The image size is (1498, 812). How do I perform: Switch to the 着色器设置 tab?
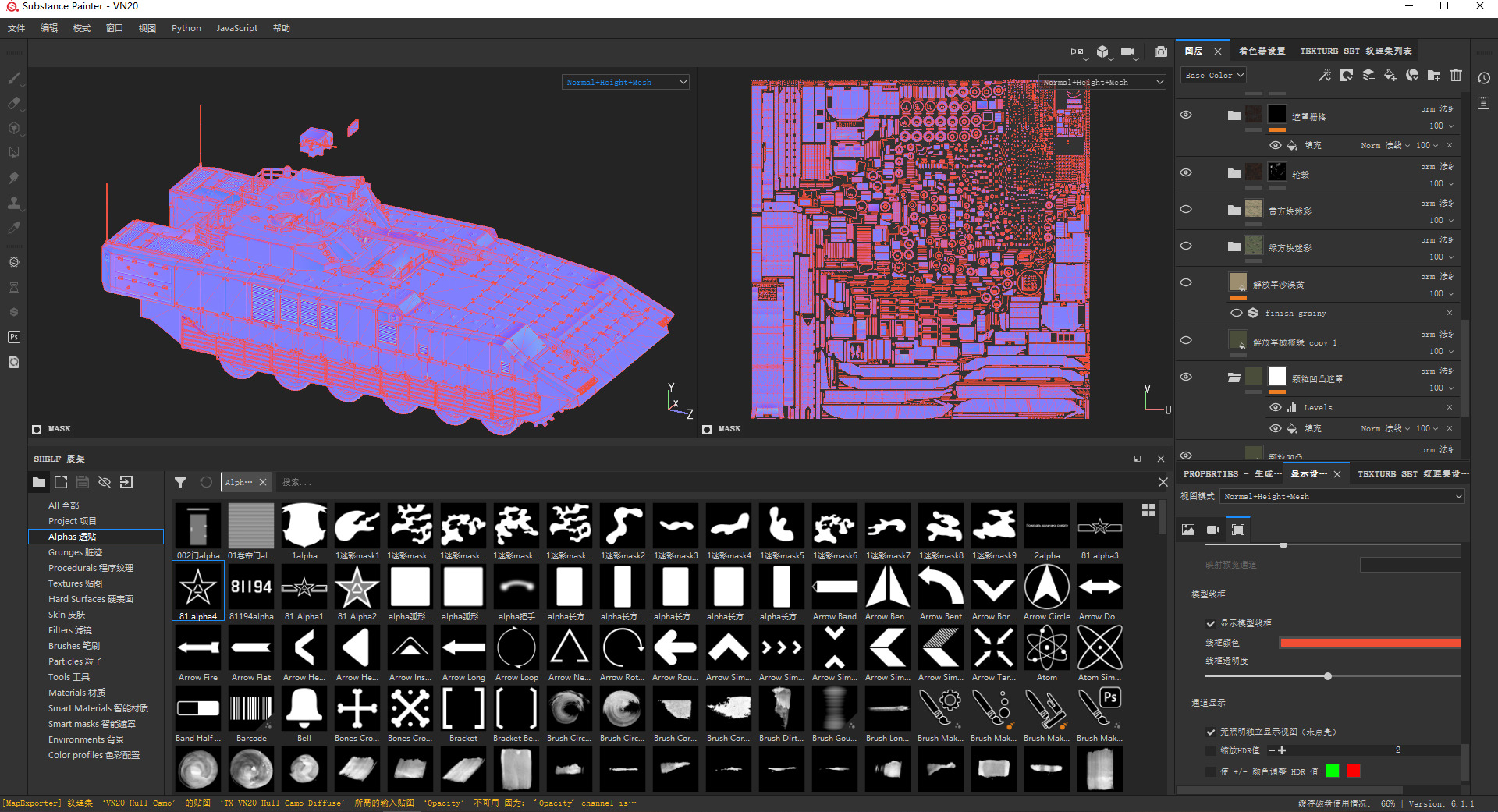click(x=1262, y=51)
